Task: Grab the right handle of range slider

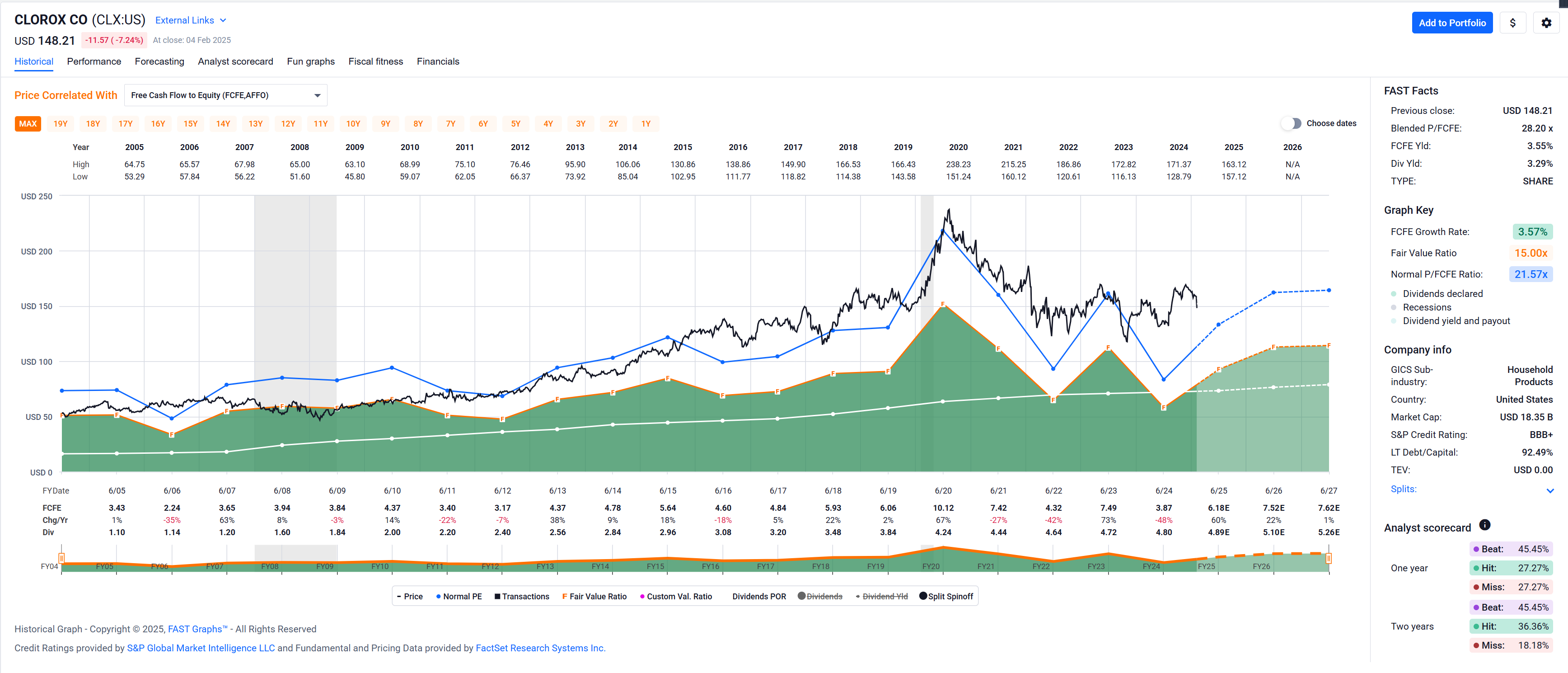Action: (1328, 559)
